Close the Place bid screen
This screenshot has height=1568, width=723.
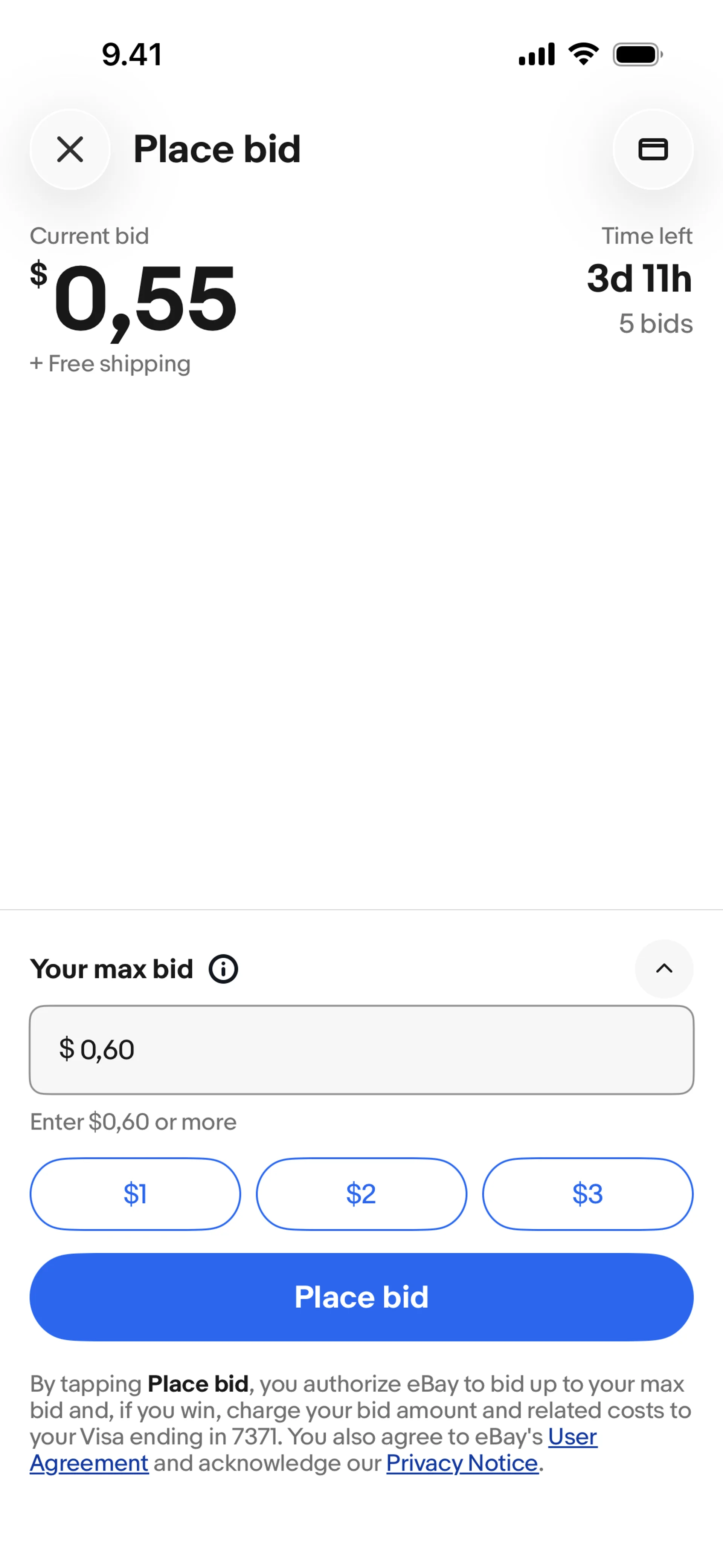pyautogui.click(x=70, y=149)
